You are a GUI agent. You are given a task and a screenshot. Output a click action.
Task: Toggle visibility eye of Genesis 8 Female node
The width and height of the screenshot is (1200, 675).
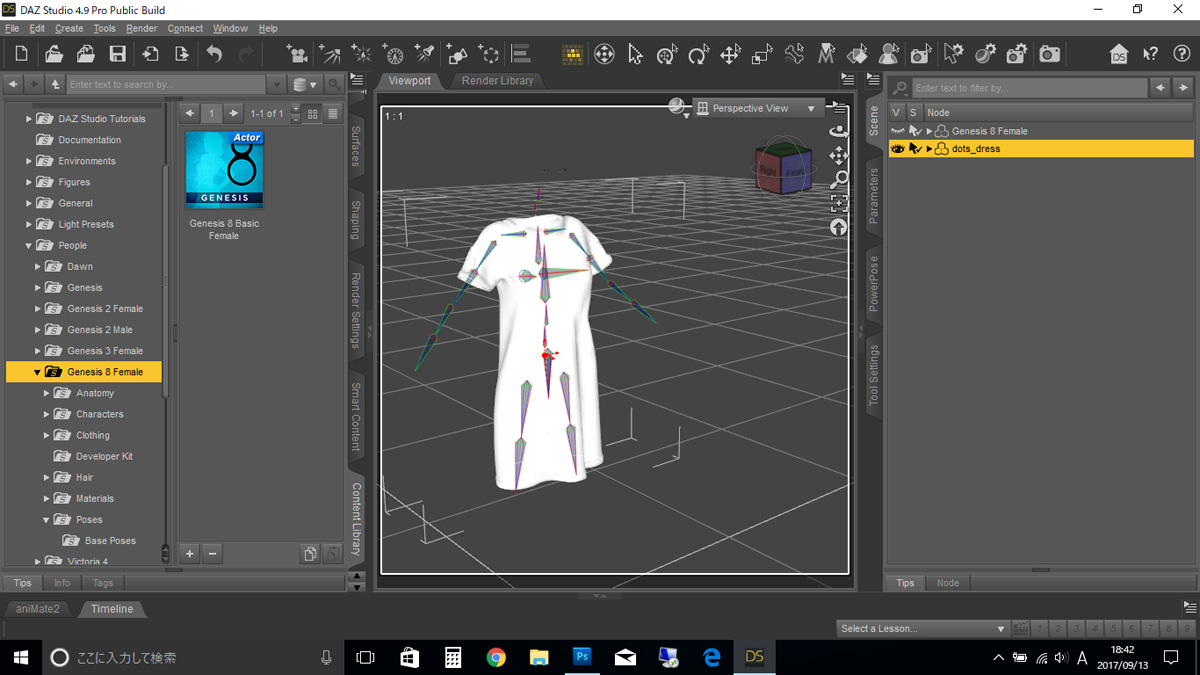point(897,131)
